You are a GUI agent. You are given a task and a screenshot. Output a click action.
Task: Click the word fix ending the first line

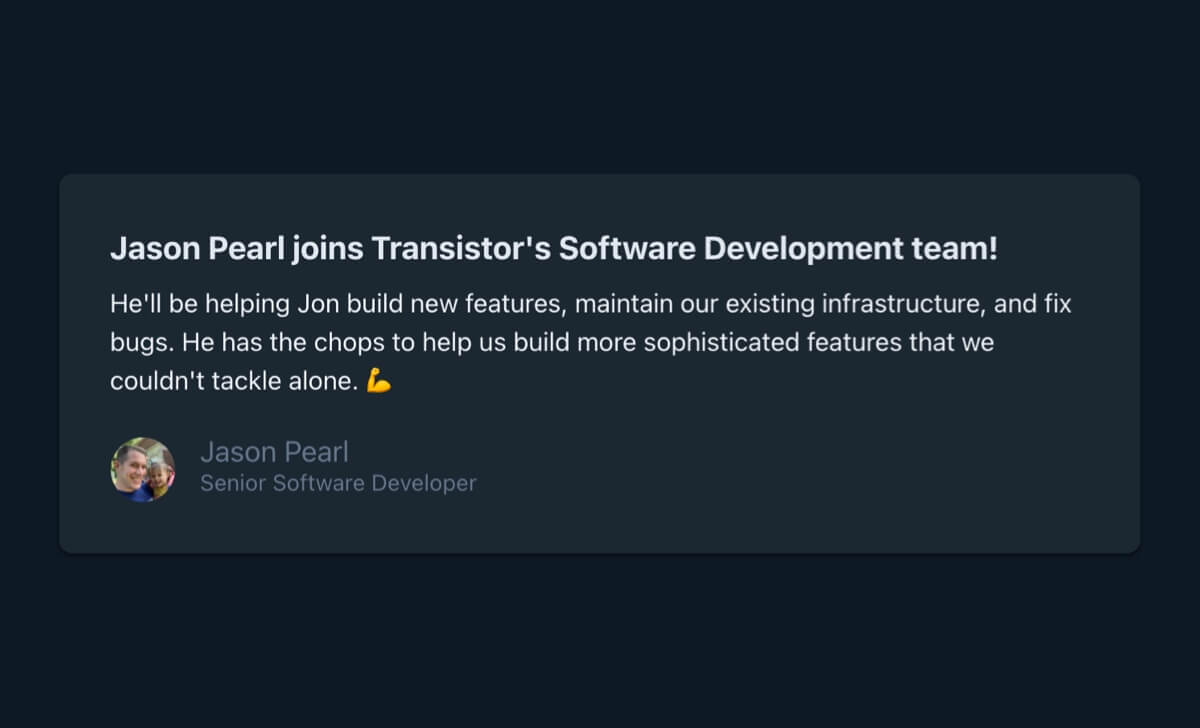[x=1058, y=304]
